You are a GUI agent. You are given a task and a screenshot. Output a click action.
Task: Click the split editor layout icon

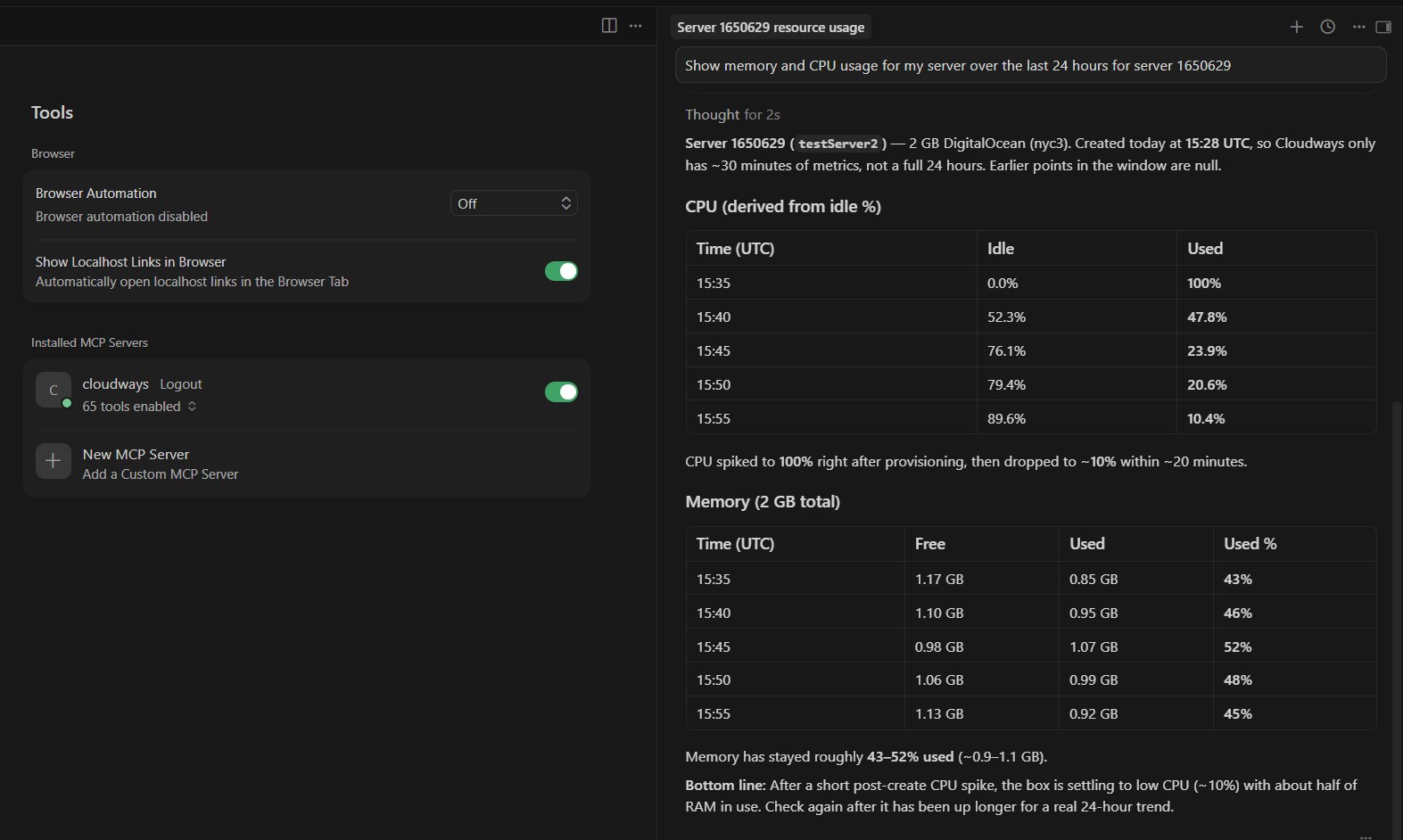[x=609, y=26]
